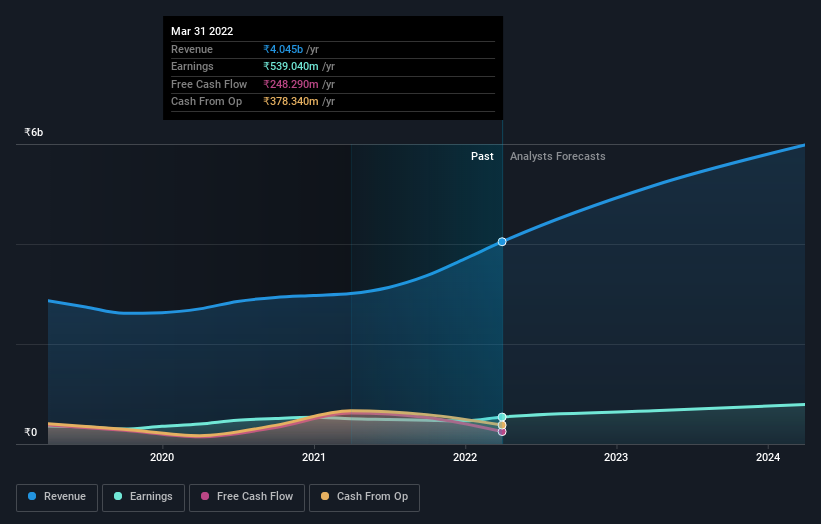This screenshot has height=524, width=821.
Task: Toggle the Revenue legend button
Action: pyautogui.click(x=57, y=497)
